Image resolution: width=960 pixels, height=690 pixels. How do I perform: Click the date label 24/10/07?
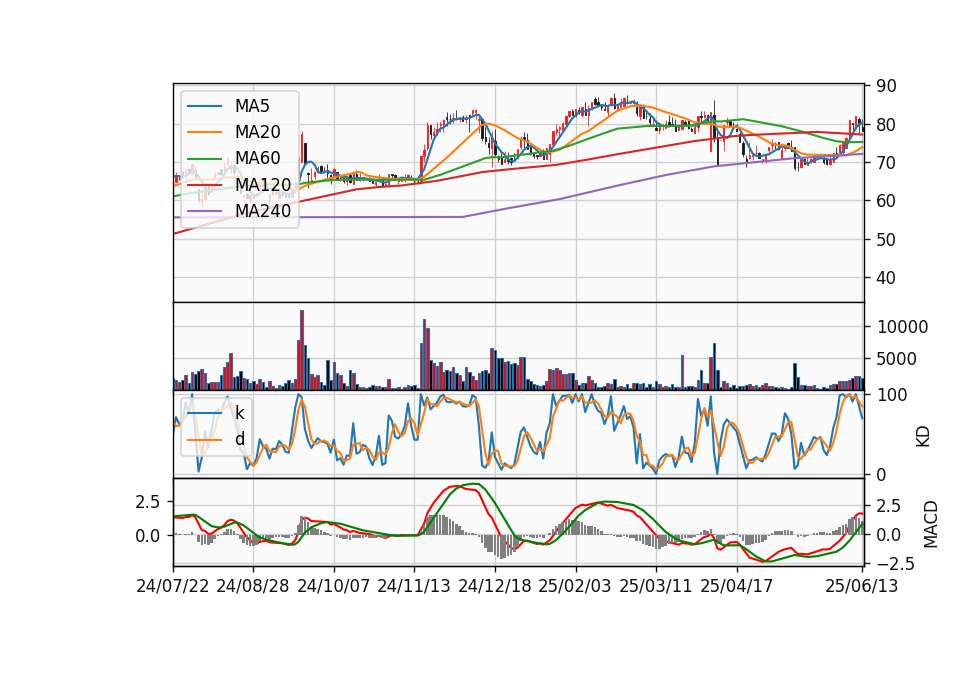pyautogui.click(x=334, y=586)
